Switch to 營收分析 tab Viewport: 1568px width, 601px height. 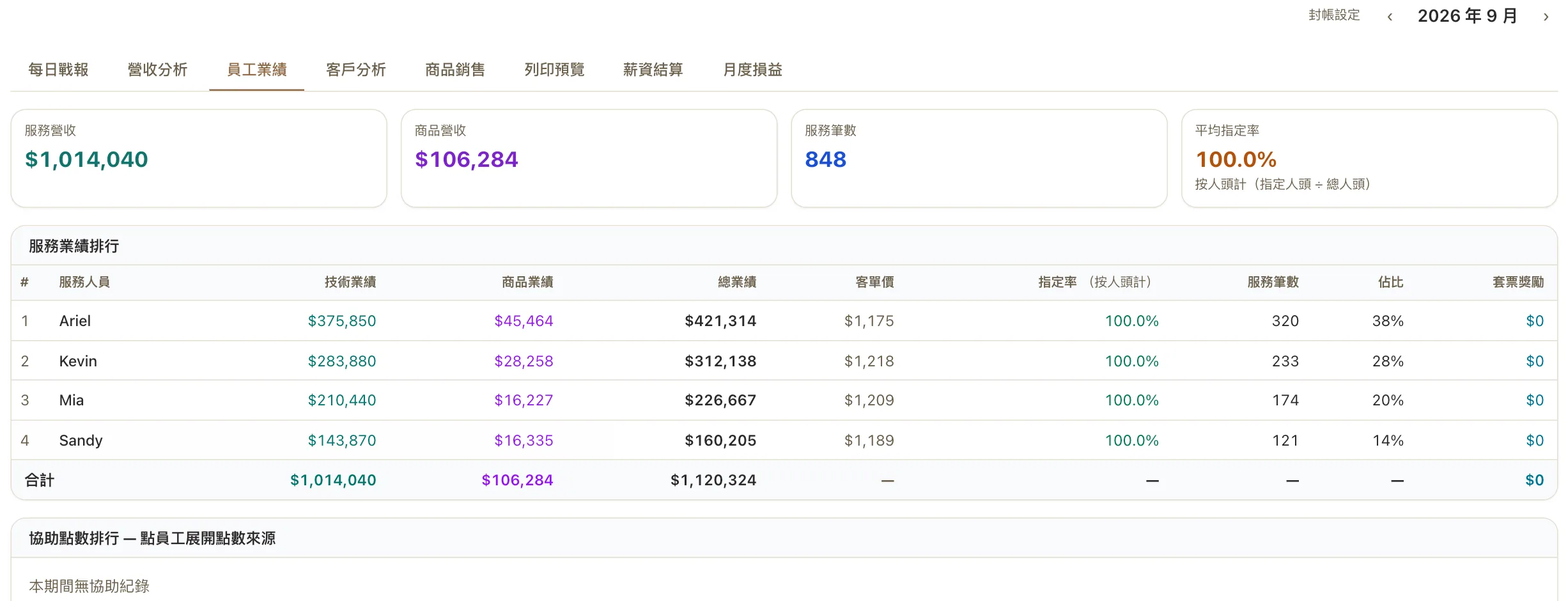(157, 69)
